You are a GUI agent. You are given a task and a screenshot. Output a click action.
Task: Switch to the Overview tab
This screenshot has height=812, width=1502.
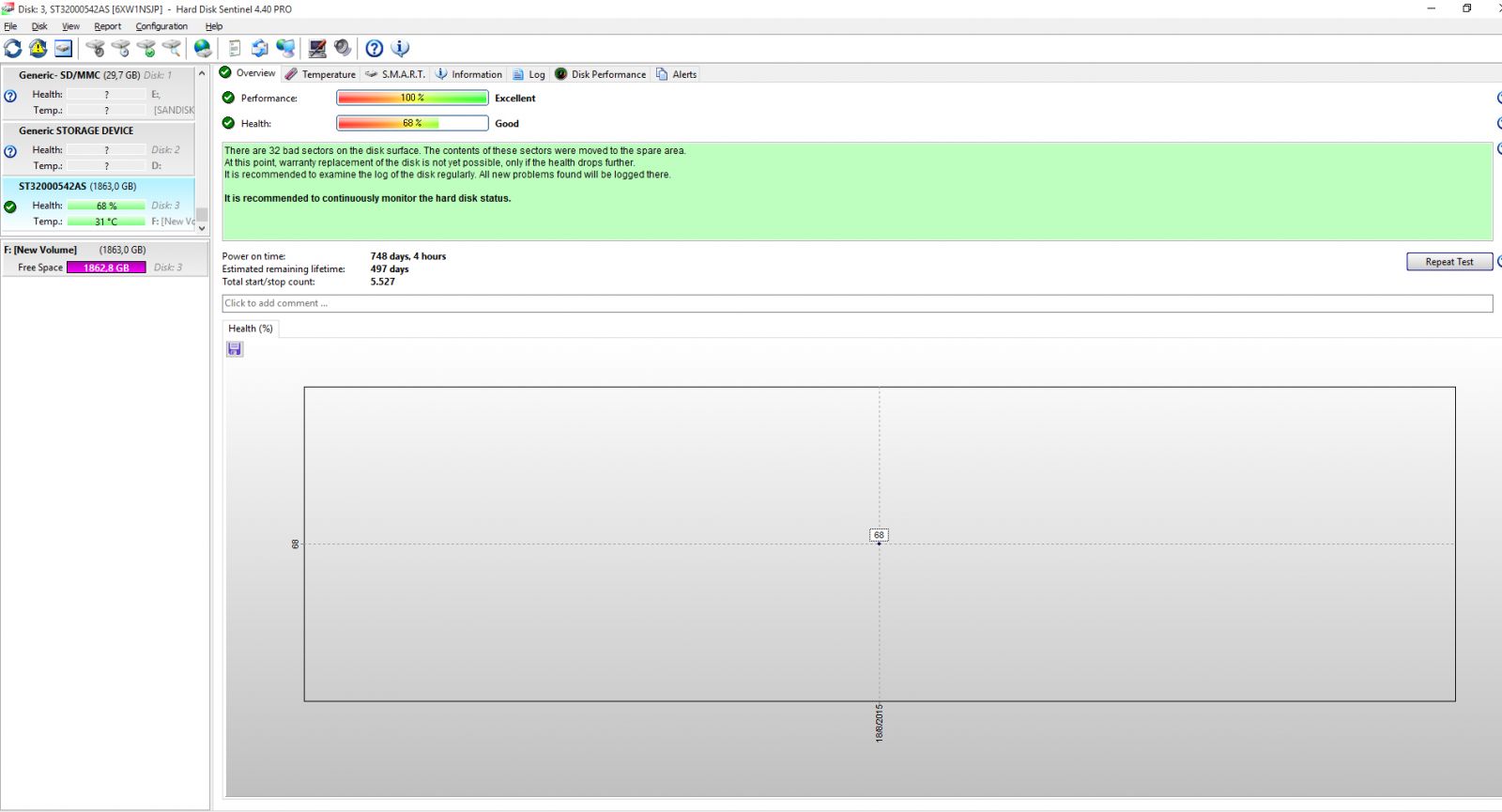coord(248,73)
